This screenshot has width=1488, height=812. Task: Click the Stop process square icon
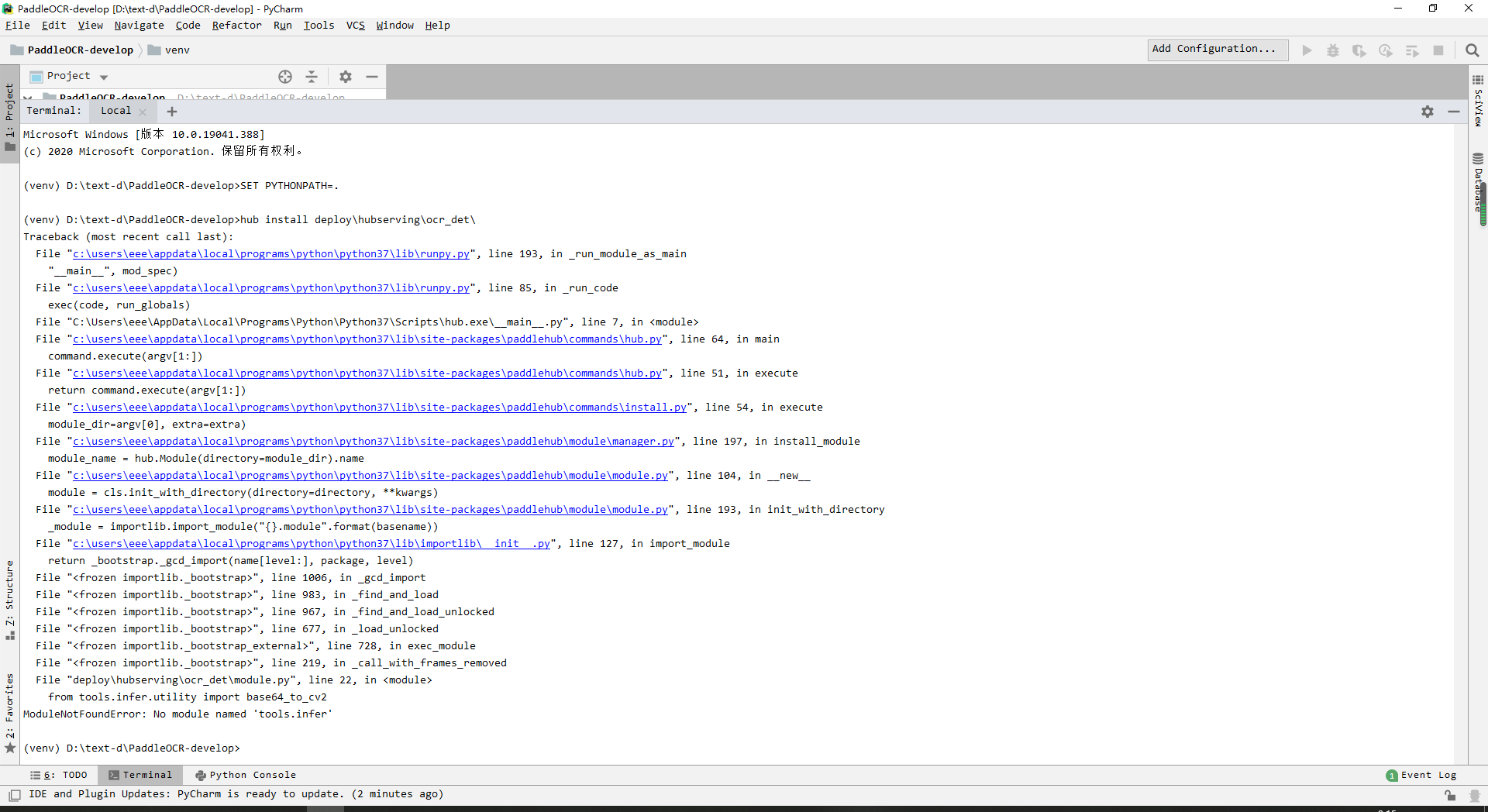tap(1439, 50)
